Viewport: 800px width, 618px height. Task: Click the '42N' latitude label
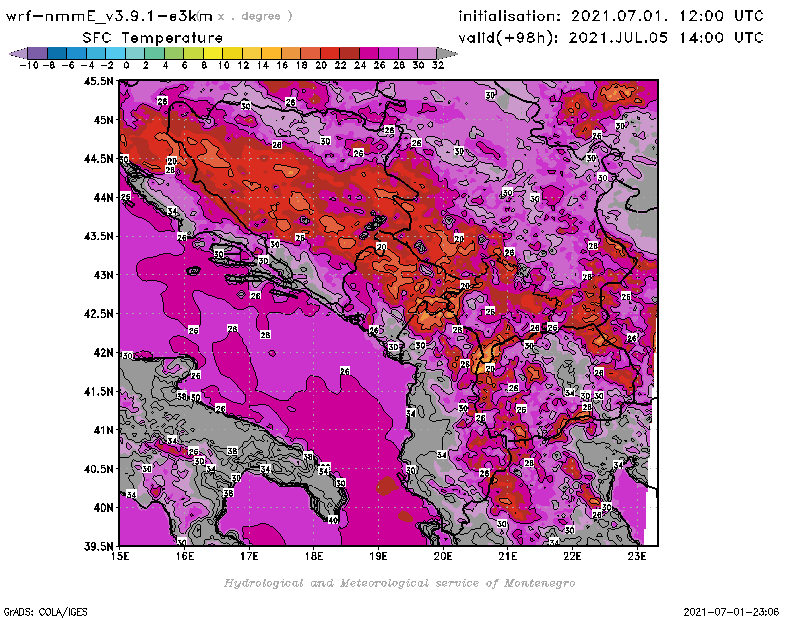point(103,353)
